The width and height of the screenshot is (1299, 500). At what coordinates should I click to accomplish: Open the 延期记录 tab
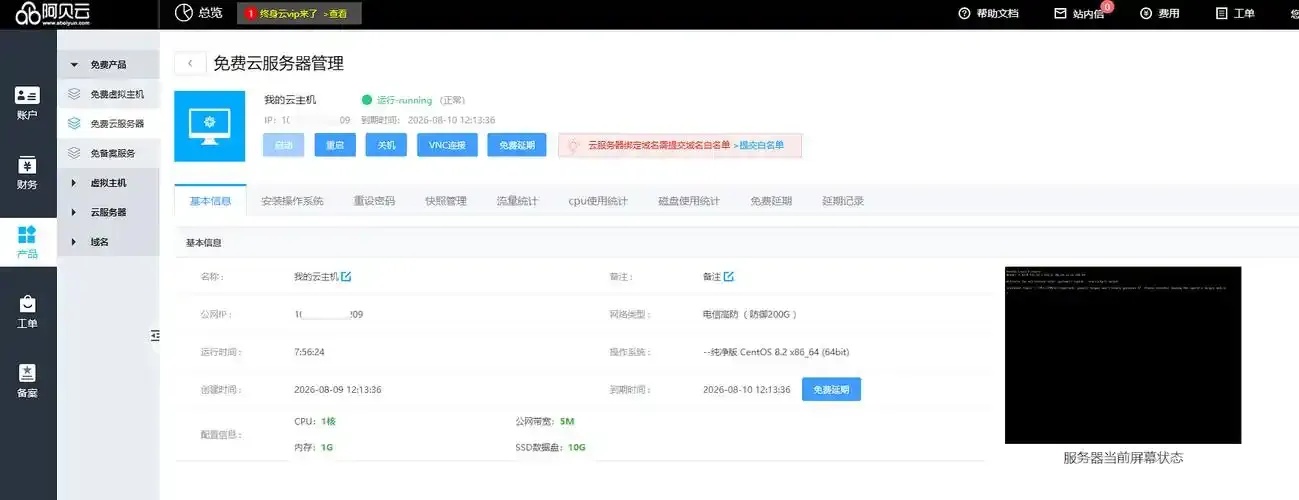(843, 201)
